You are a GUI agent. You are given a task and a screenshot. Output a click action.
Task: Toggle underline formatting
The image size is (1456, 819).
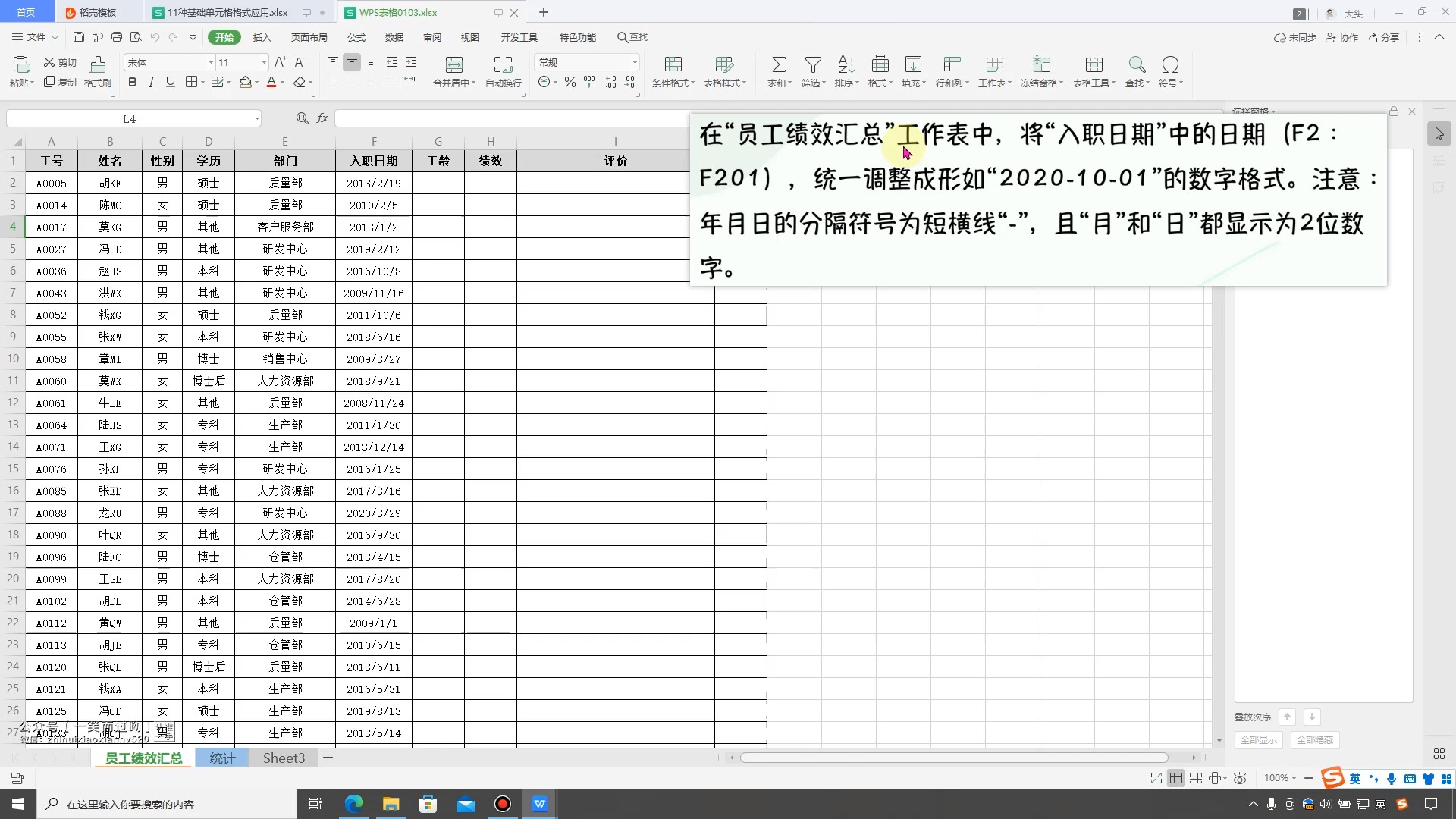click(170, 82)
